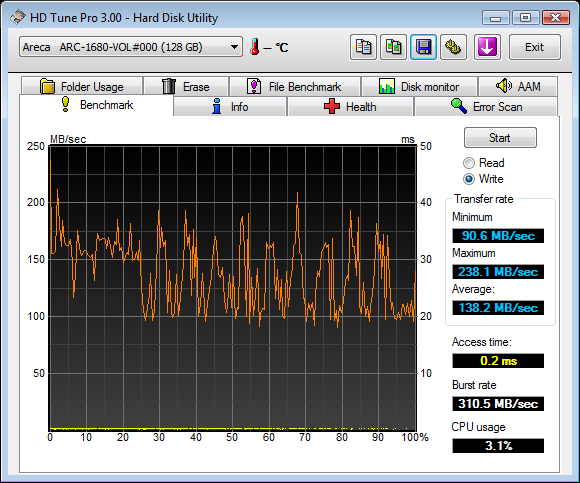Select the Benchmark tab
The image size is (580, 483).
(96, 105)
